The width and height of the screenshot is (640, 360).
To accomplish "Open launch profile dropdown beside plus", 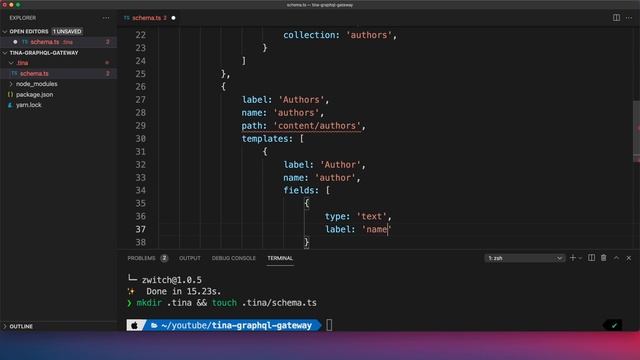I will 580,258.
